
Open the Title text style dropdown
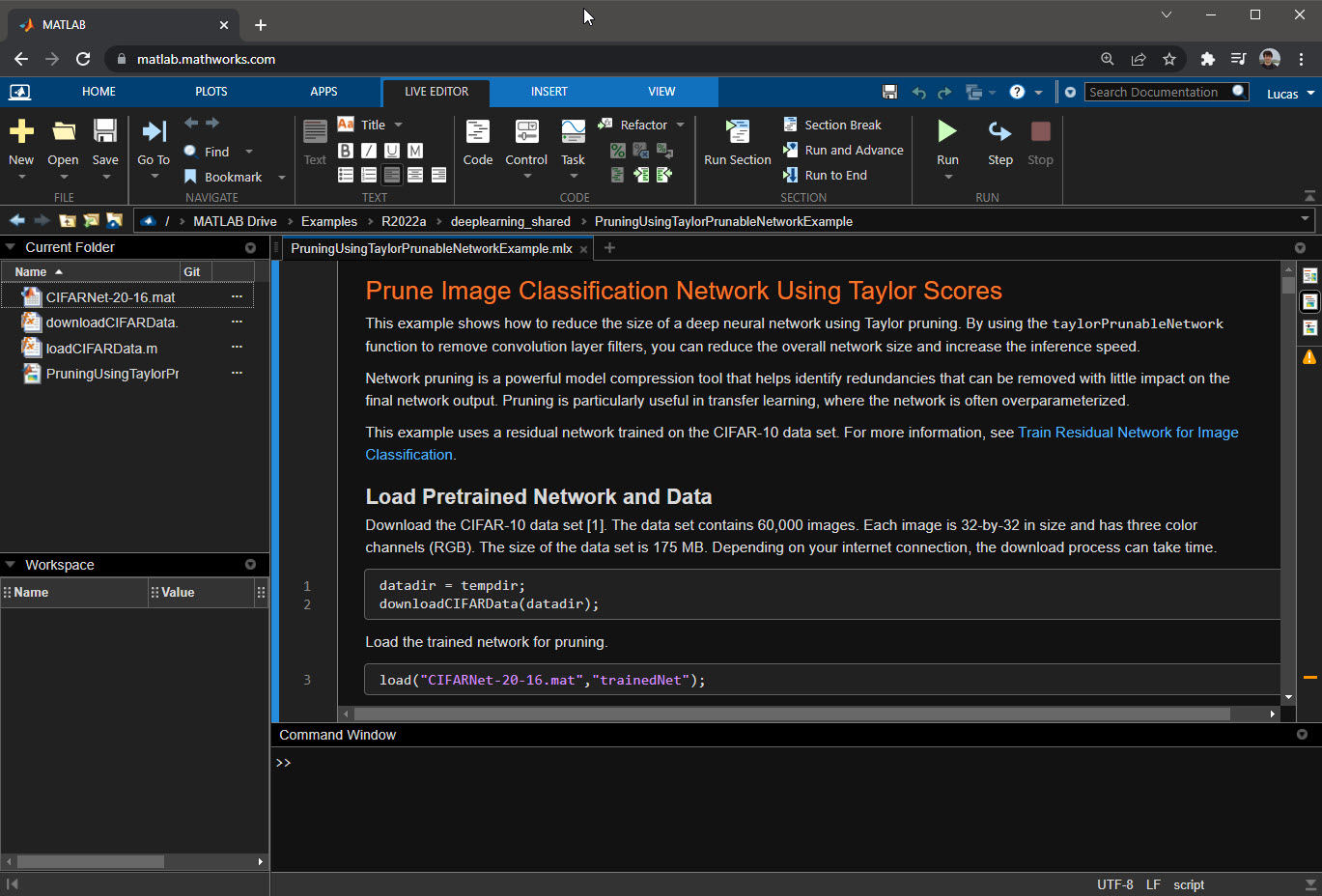398,126
